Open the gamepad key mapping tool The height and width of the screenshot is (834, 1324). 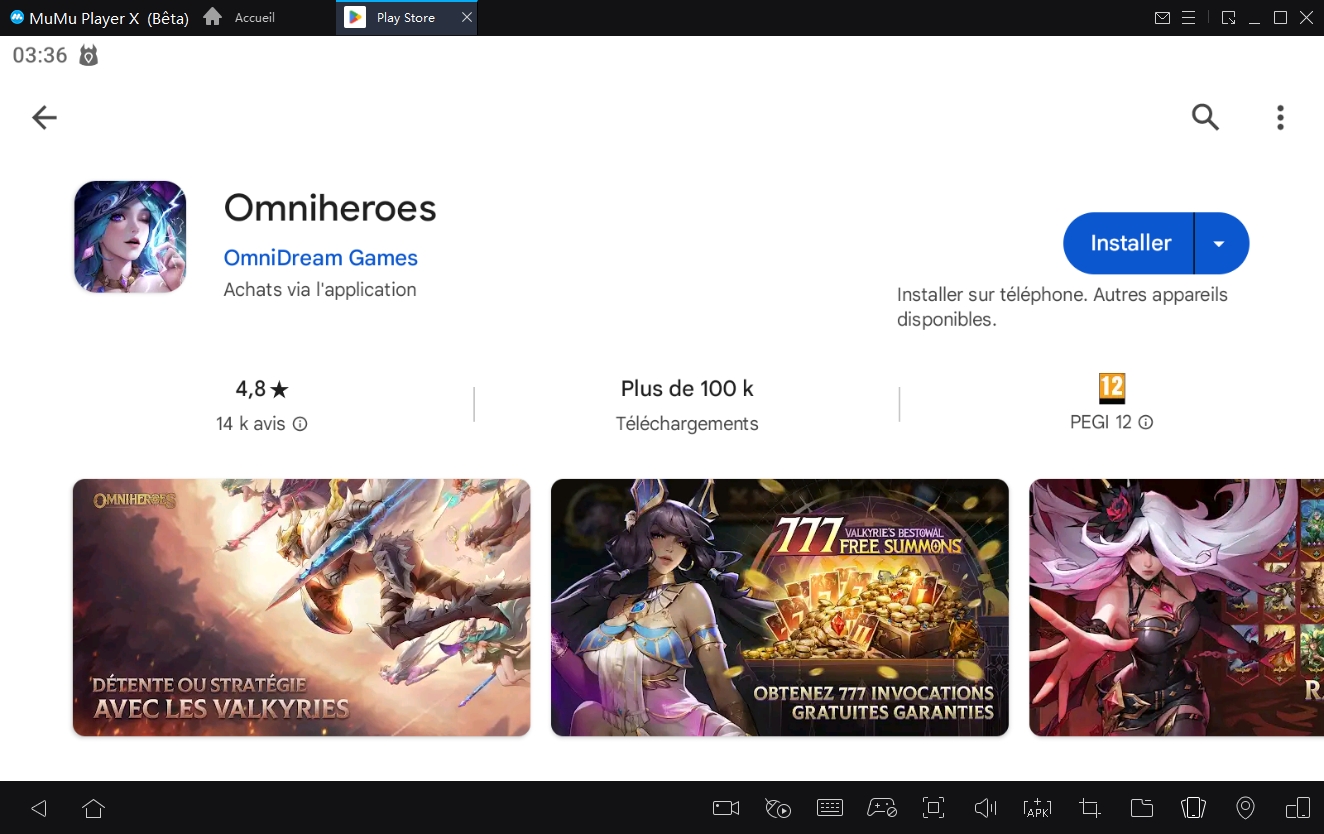[882, 807]
